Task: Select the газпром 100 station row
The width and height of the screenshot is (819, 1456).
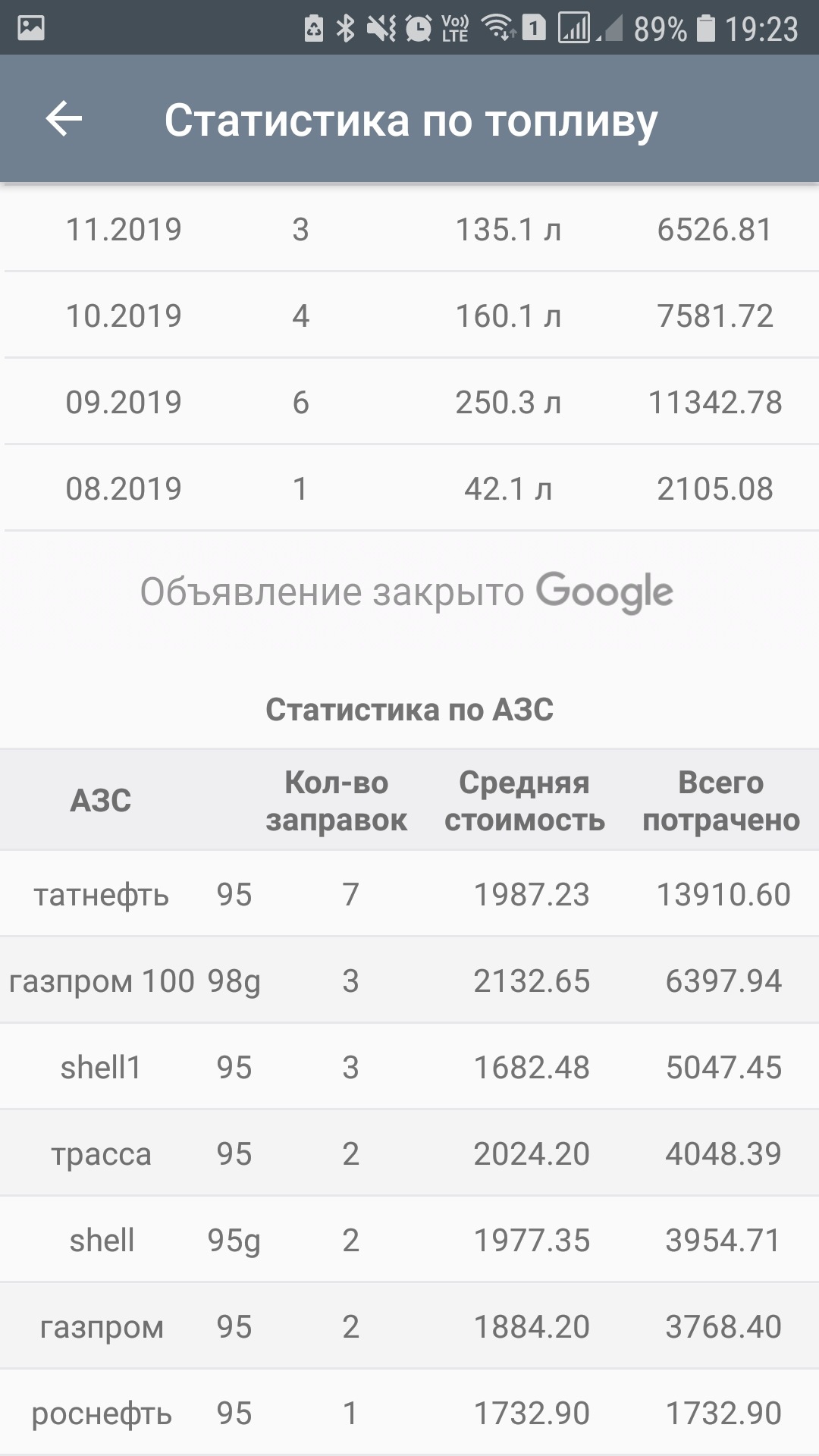Action: pyautogui.click(x=409, y=981)
